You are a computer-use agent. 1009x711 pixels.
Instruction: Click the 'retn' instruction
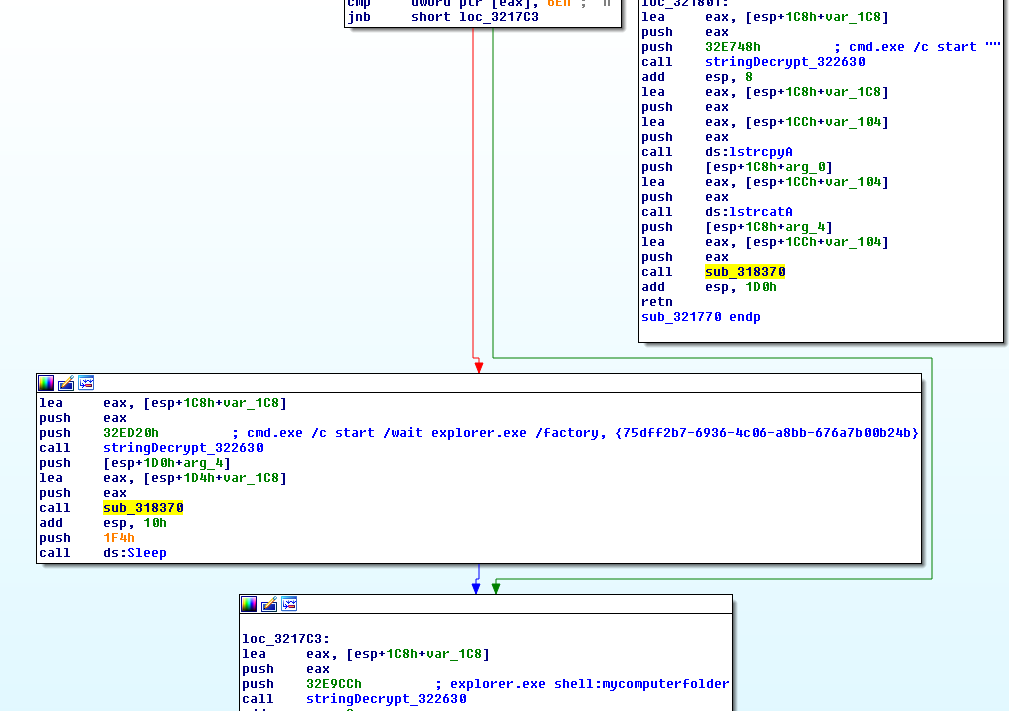coord(656,302)
